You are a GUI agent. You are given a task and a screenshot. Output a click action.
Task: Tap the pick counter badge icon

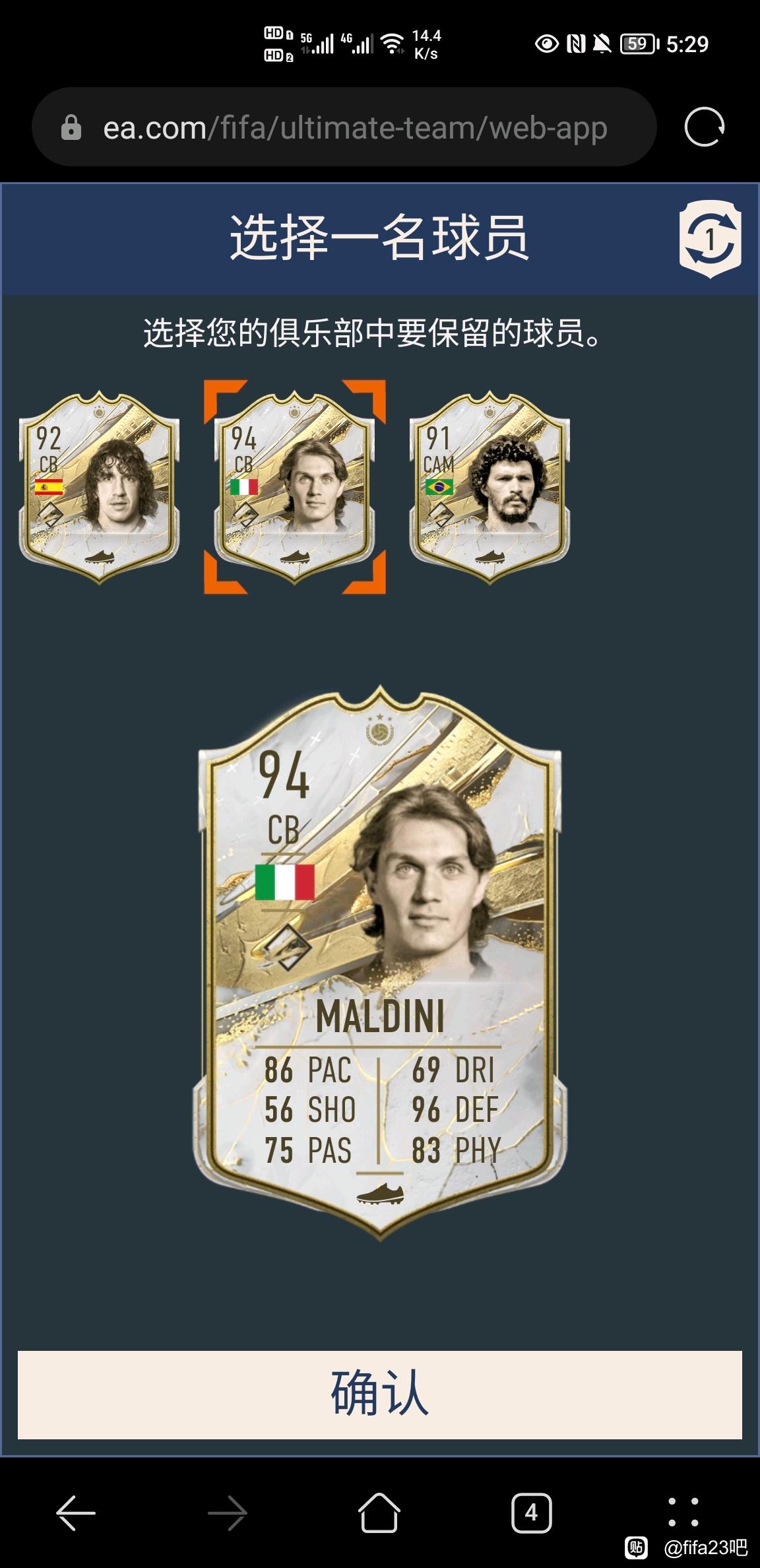710,238
